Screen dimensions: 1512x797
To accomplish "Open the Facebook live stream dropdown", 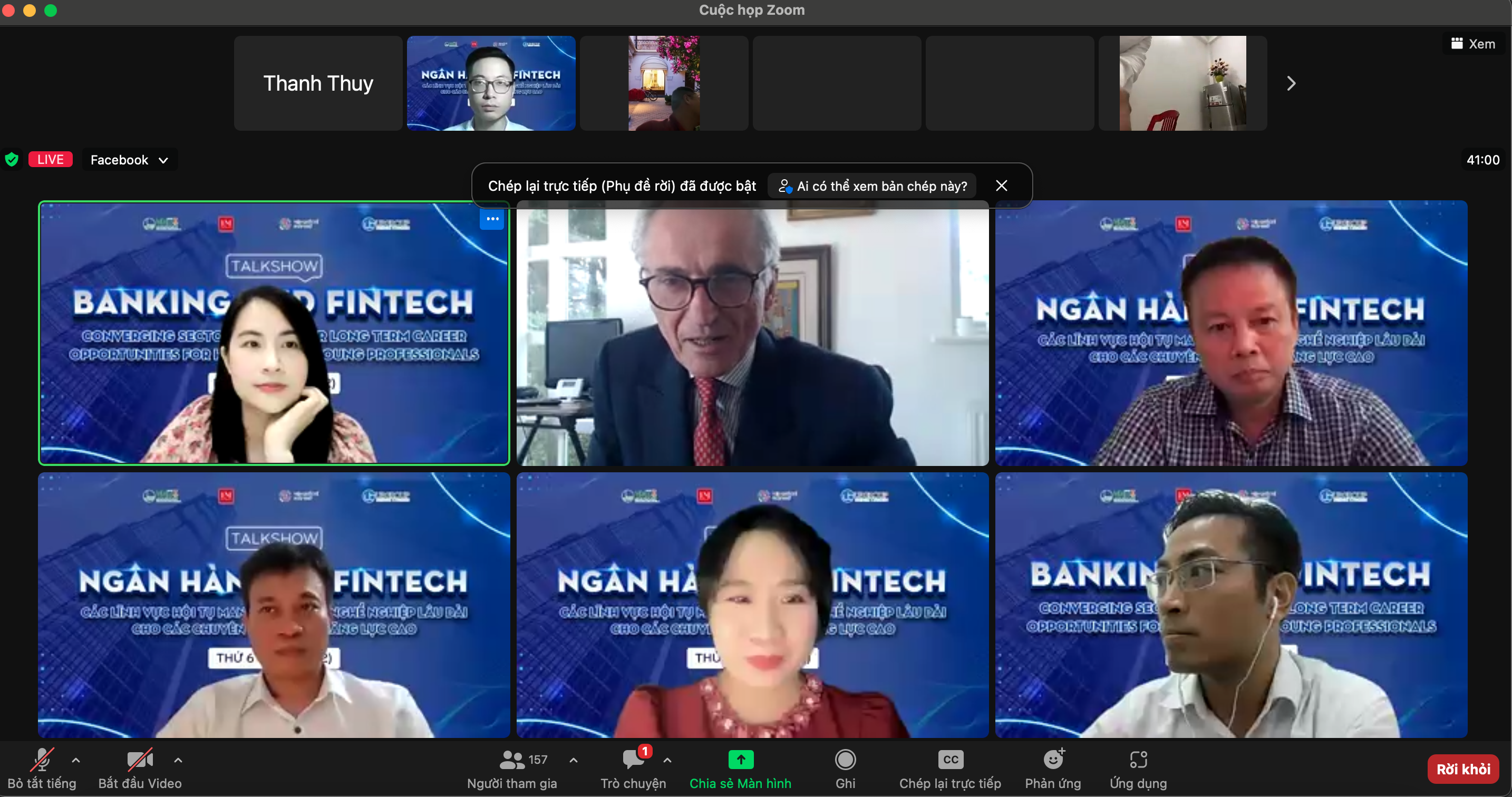I will [129, 160].
